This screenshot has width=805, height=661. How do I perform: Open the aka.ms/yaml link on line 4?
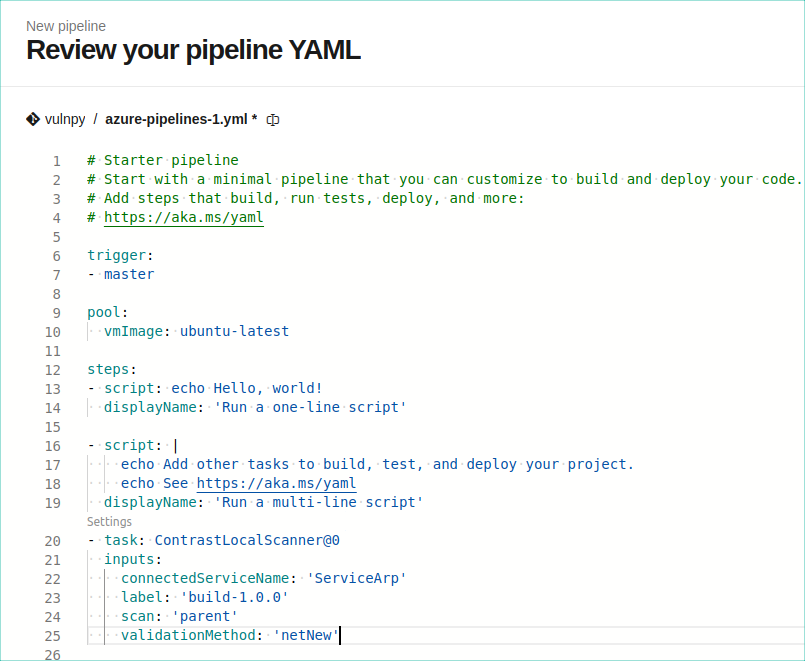[184, 217]
